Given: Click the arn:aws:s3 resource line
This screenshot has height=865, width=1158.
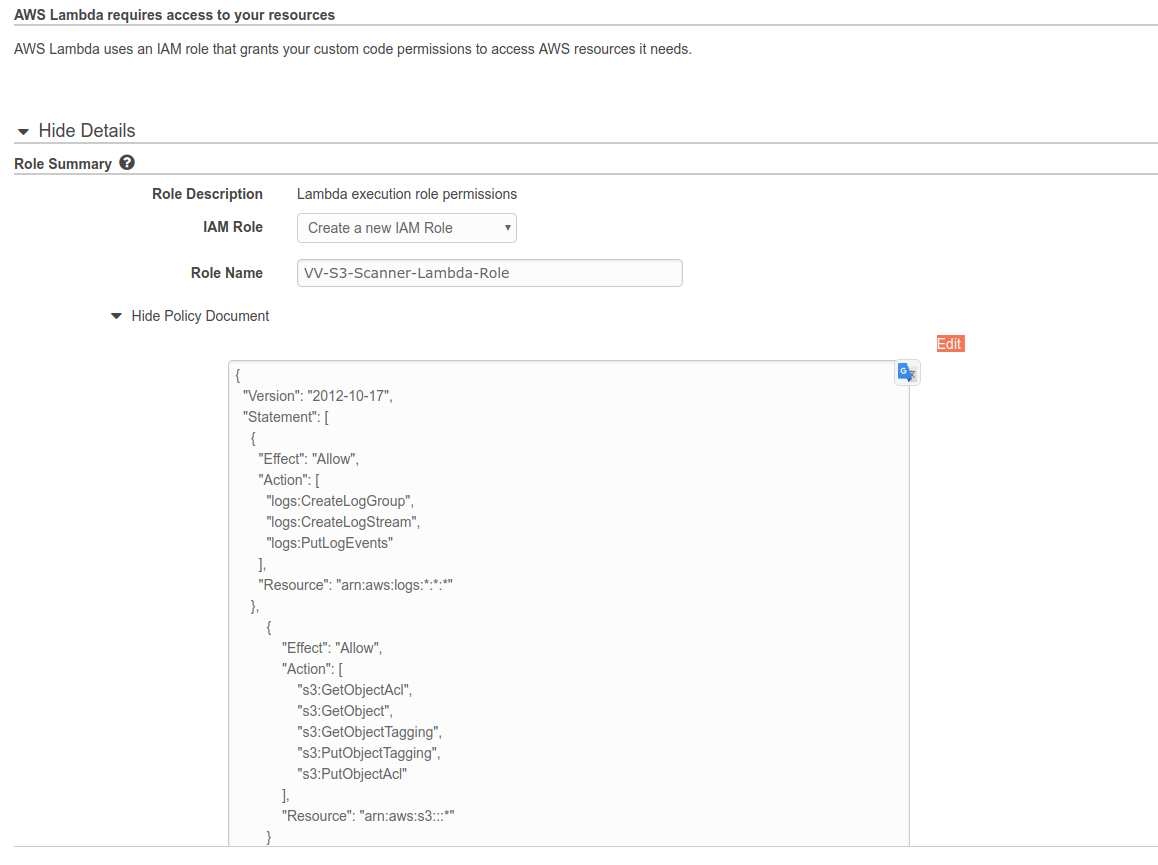Looking at the screenshot, I should (x=368, y=816).
